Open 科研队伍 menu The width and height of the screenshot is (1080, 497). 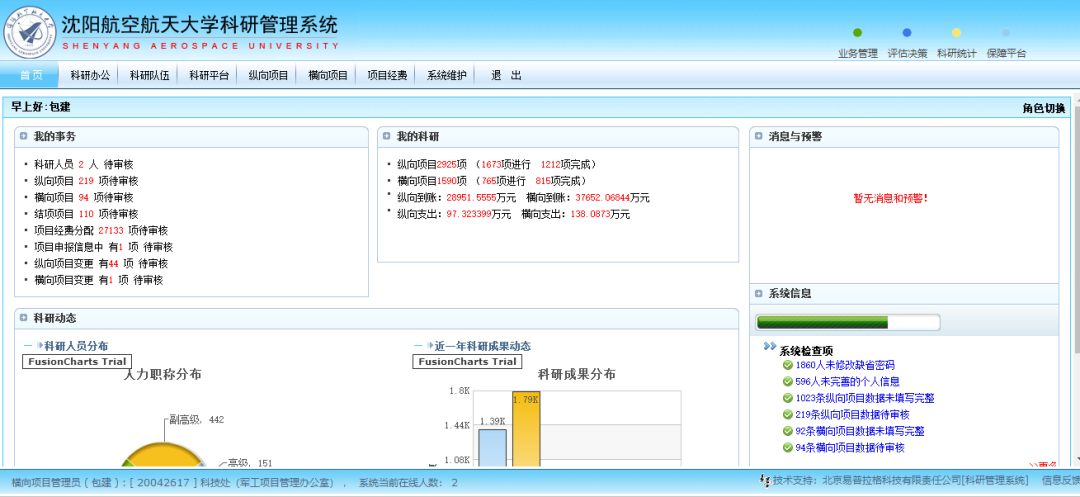coord(149,76)
